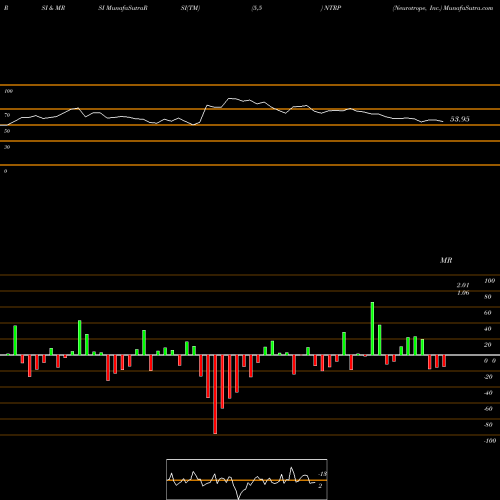Click the MR panel title label
Image resolution: width=500 pixels, height=500 pixels.
(x=446, y=260)
